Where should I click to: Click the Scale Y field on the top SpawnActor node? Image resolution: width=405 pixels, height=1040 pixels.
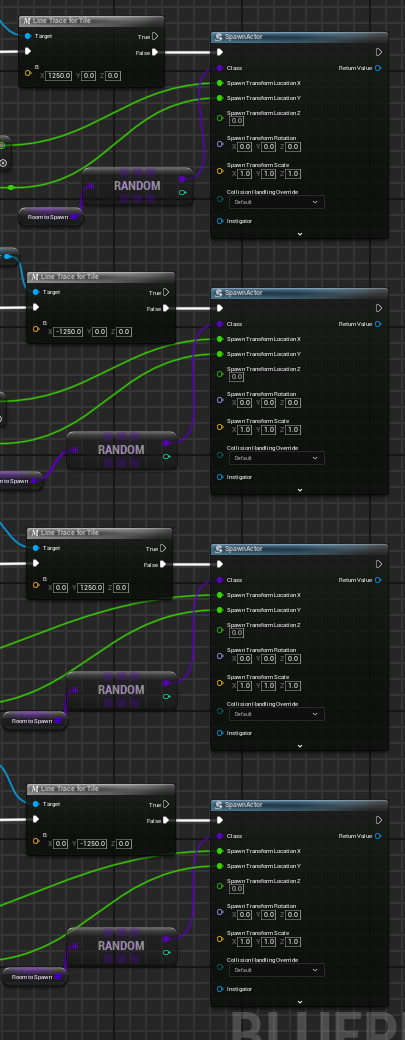click(x=268, y=174)
